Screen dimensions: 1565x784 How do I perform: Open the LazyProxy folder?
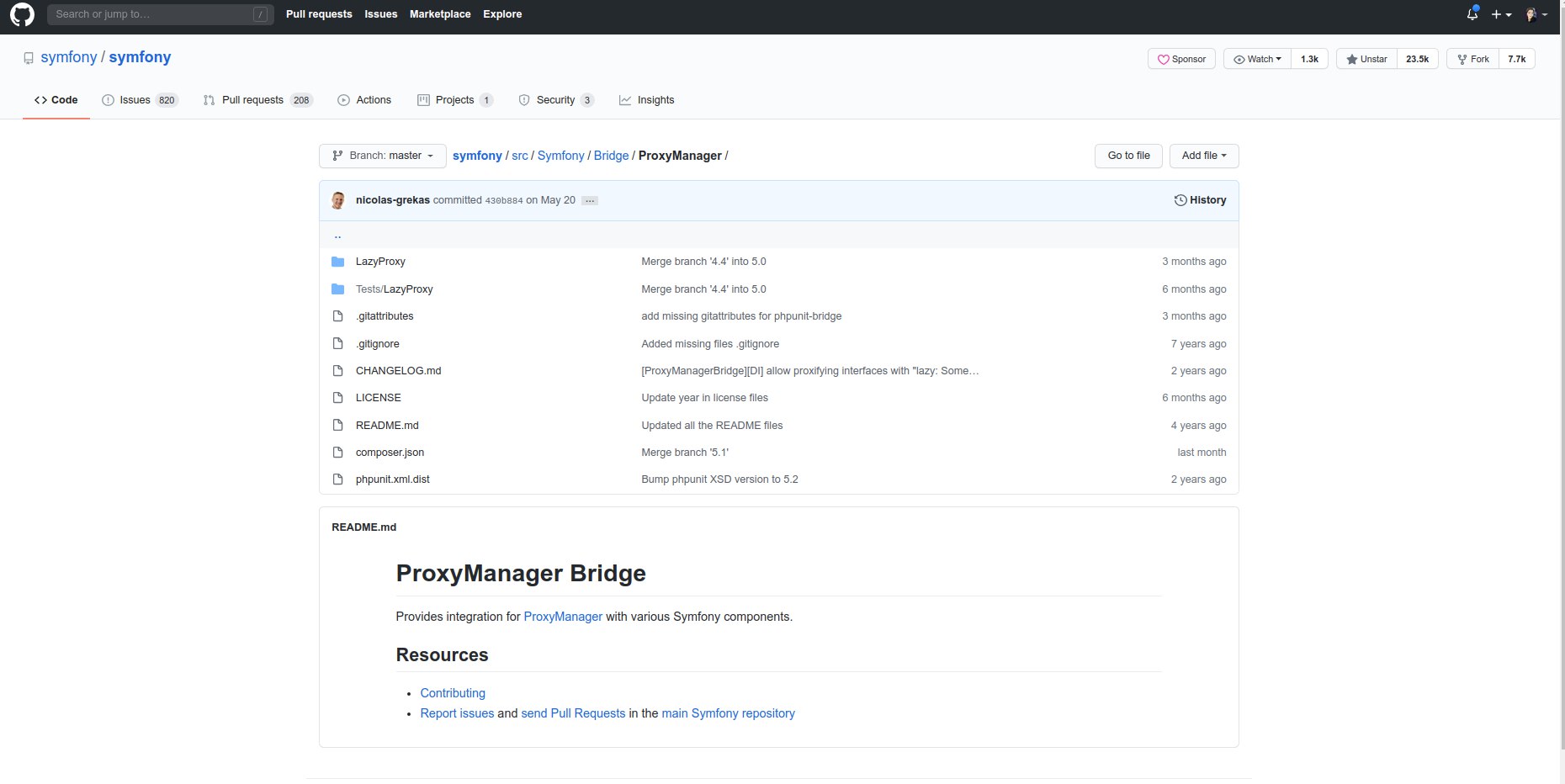point(380,262)
